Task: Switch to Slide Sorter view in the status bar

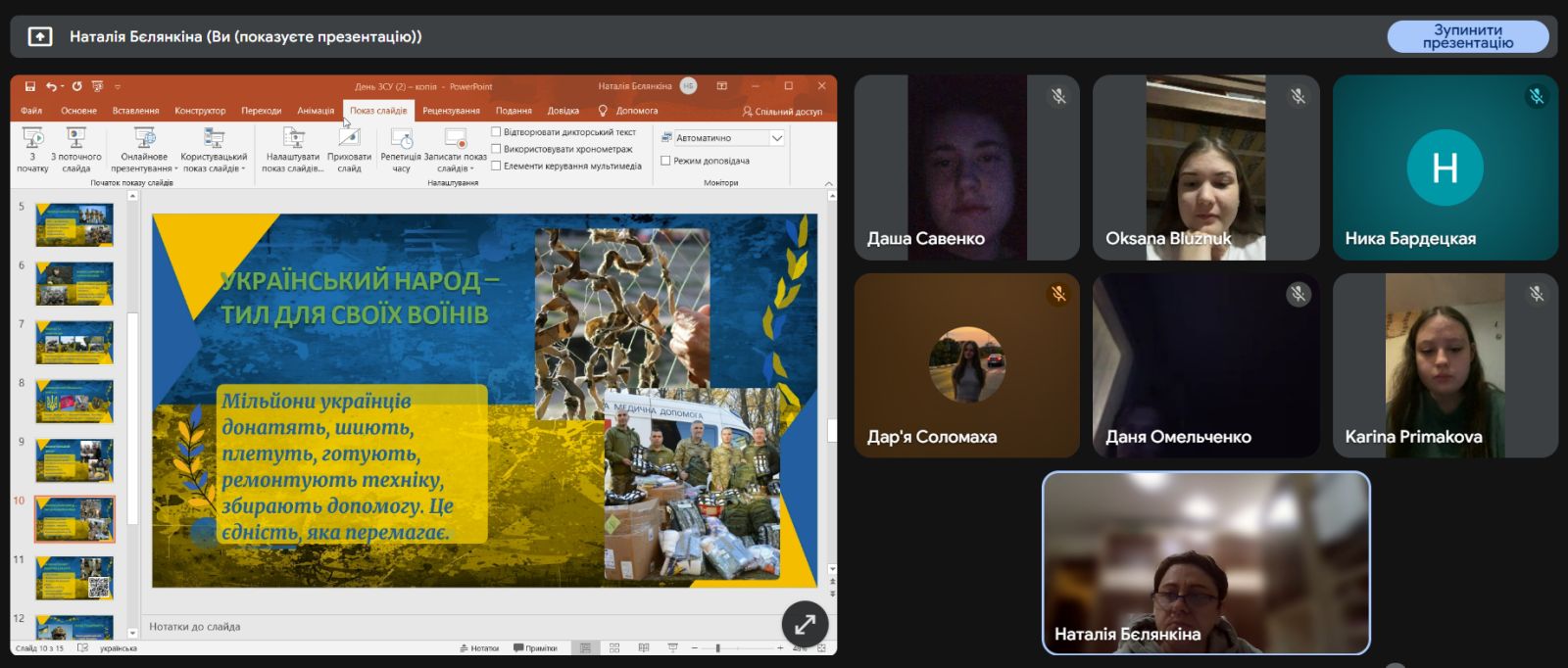Action: [x=614, y=648]
